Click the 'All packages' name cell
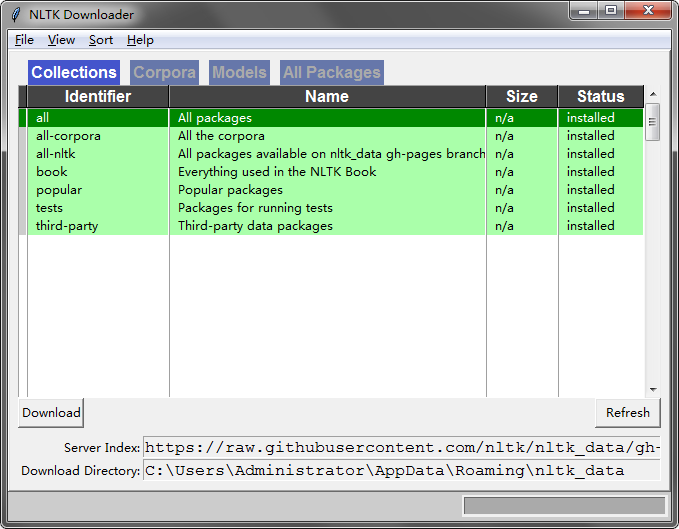 click(327, 118)
